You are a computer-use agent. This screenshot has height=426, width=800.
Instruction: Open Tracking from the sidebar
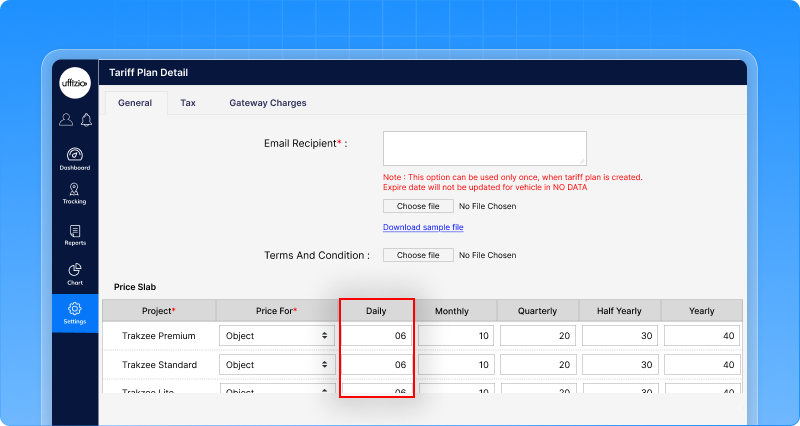tap(75, 194)
